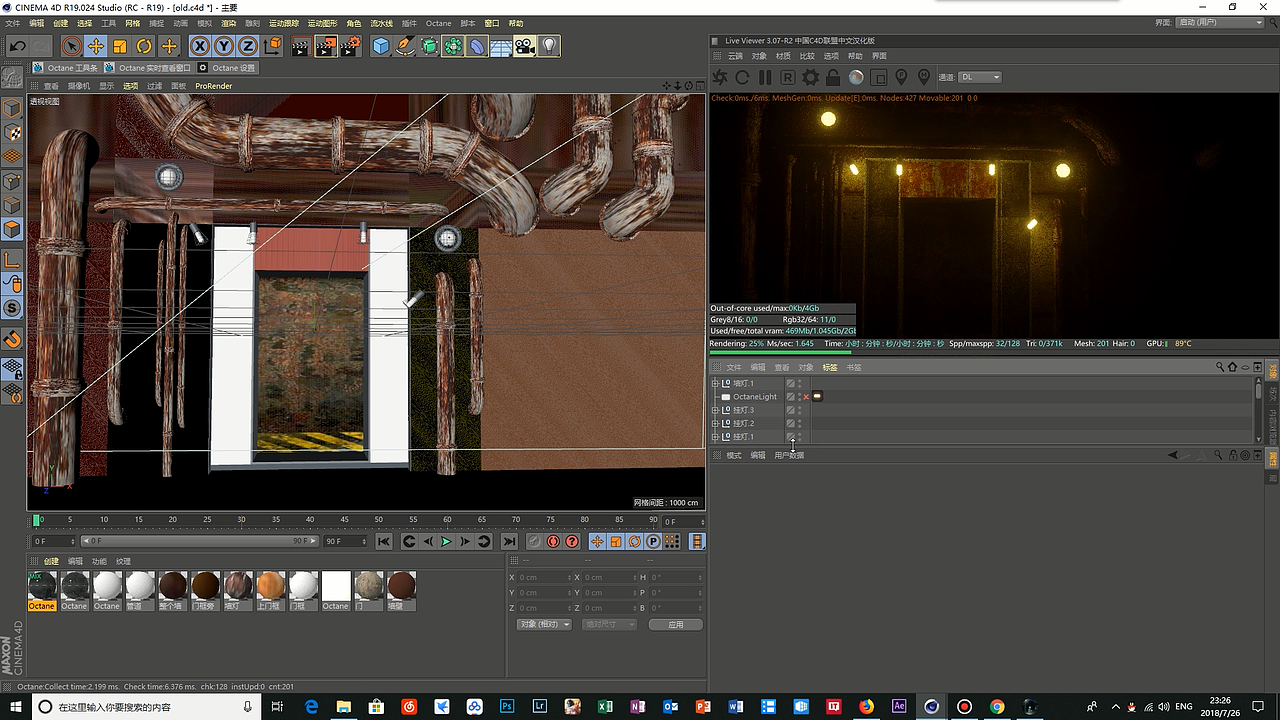Expand the 挂灯.2 object
Viewport: 1280px width, 720px height.
tap(715, 423)
